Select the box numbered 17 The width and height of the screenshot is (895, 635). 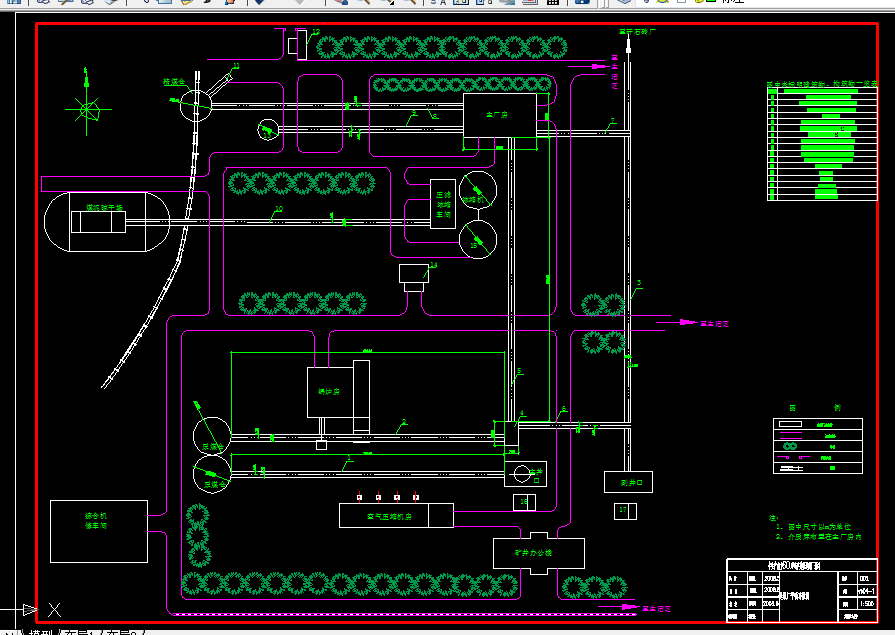click(x=625, y=511)
